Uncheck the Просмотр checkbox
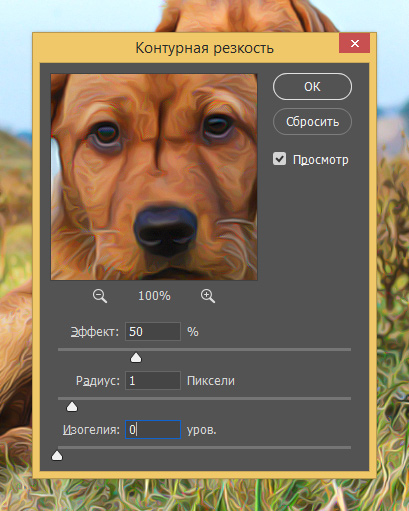Viewport: 409px width, 511px height. tap(279, 159)
